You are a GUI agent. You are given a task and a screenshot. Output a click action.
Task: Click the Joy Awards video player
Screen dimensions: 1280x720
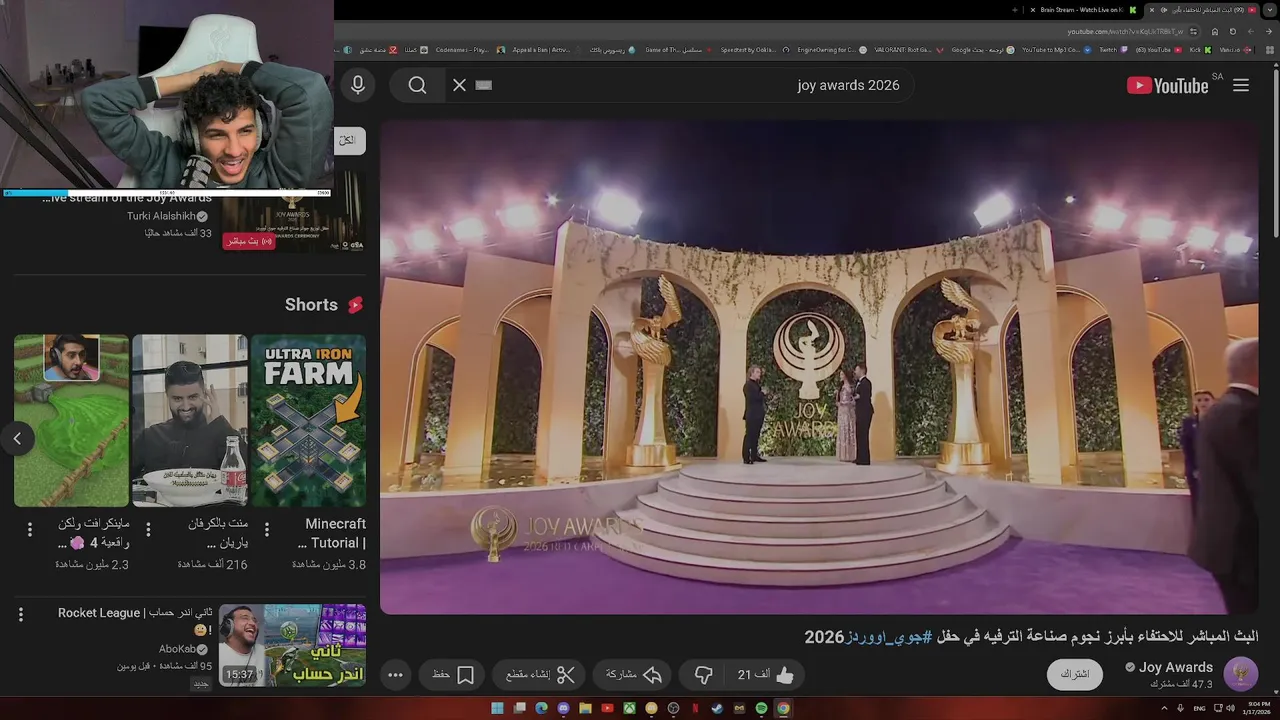(819, 367)
